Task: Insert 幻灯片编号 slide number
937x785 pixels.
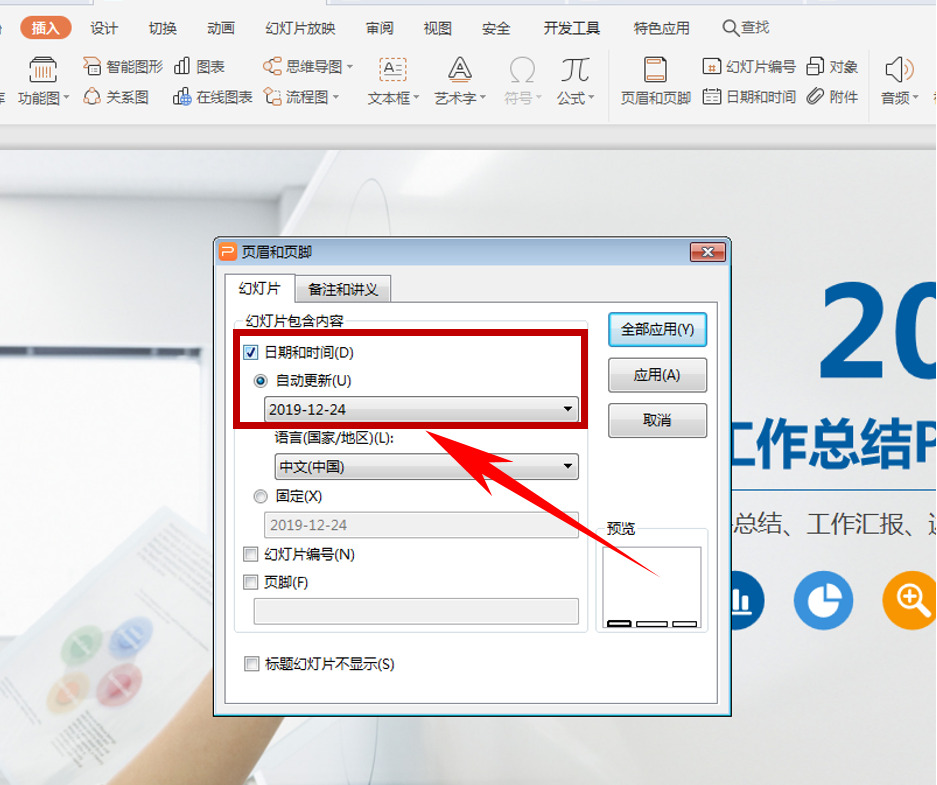Action: [x=749, y=66]
